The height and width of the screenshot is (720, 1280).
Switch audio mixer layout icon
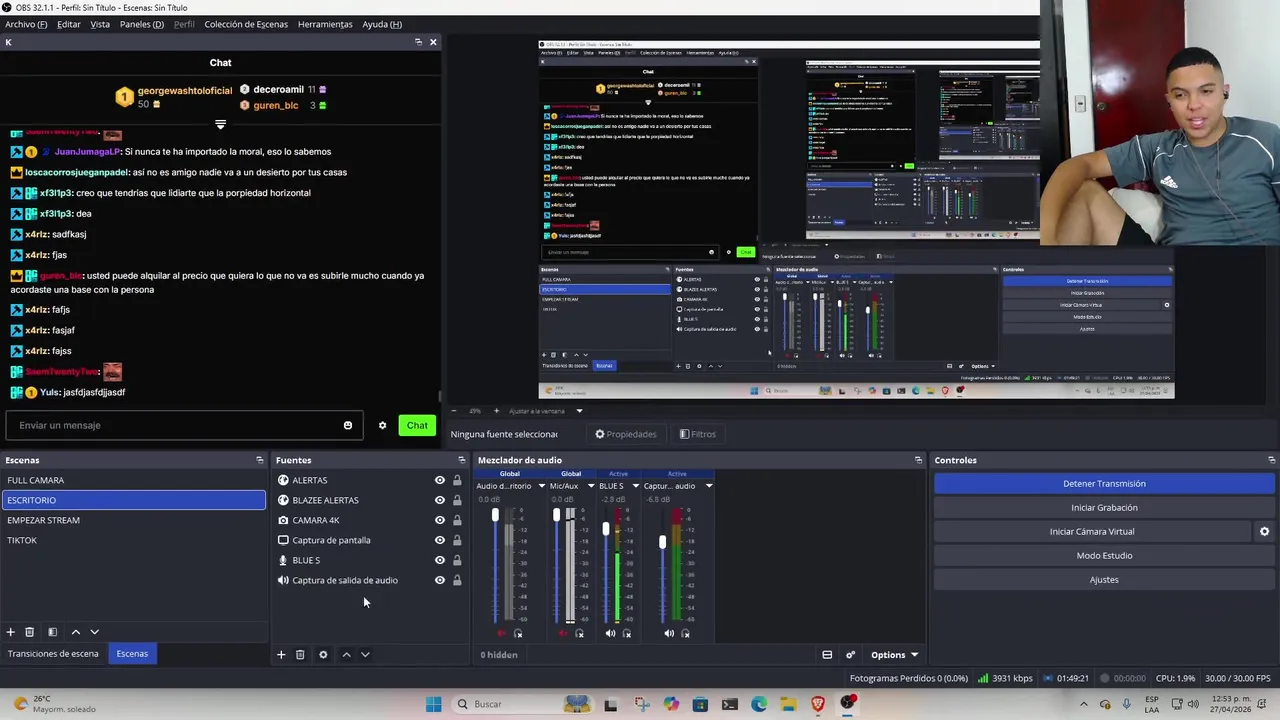click(x=827, y=655)
